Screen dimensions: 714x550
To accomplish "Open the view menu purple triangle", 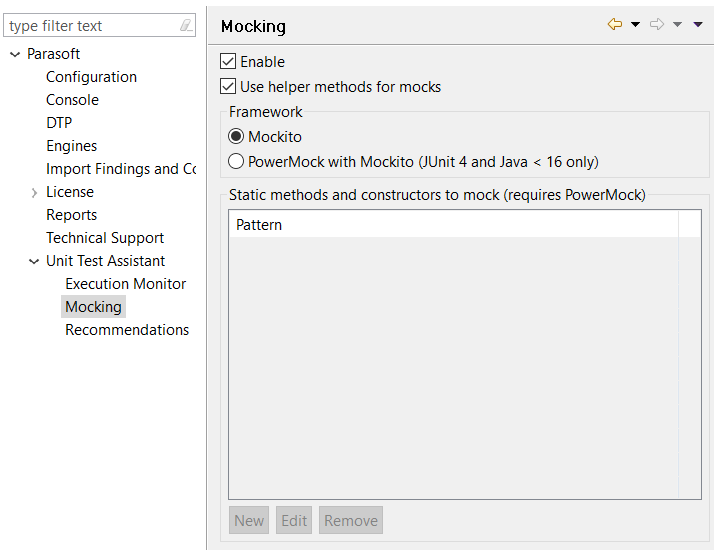I will pyautogui.click(x=698, y=25).
